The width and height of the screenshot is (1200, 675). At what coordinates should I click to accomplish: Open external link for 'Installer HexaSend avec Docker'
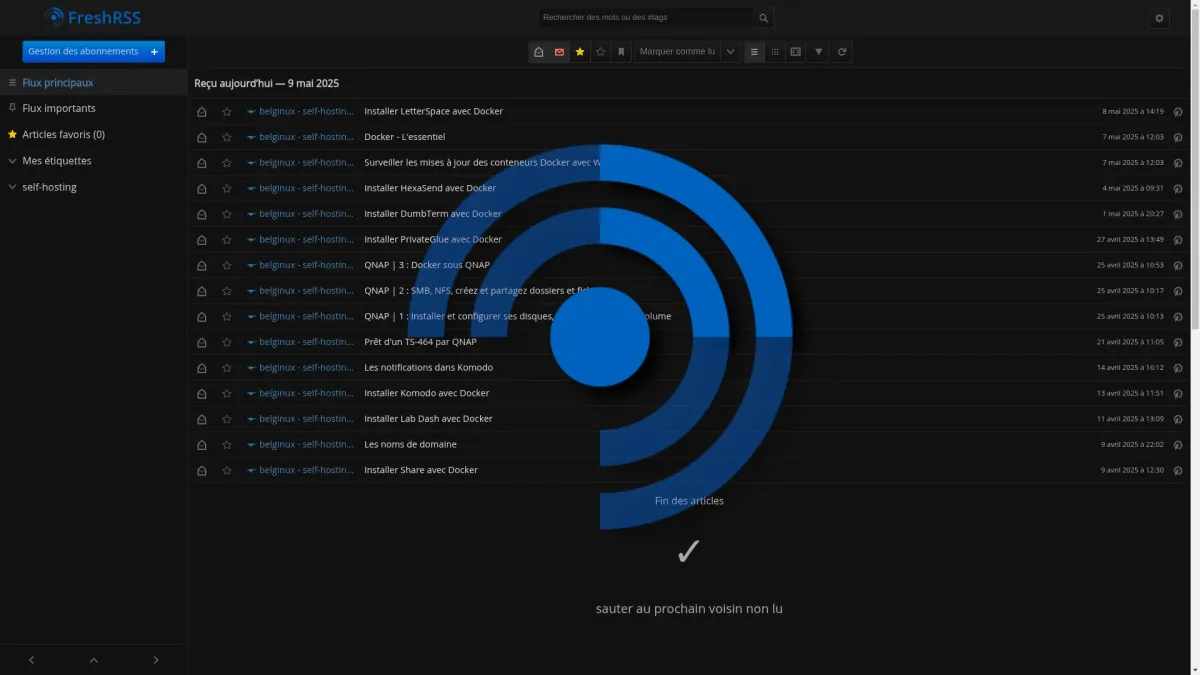tap(1178, 189)
